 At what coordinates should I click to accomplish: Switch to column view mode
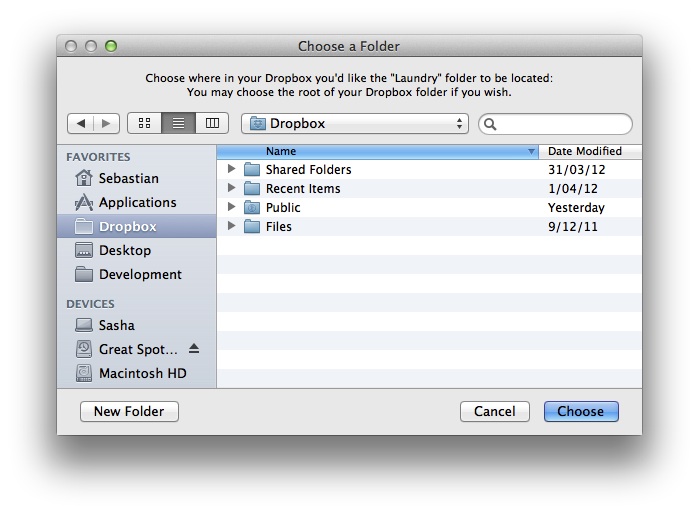click(211, 123)
